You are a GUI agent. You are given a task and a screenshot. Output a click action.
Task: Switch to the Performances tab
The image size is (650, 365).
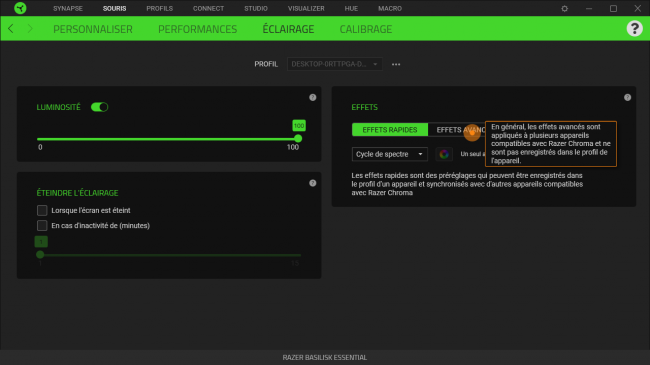point(197,29)
